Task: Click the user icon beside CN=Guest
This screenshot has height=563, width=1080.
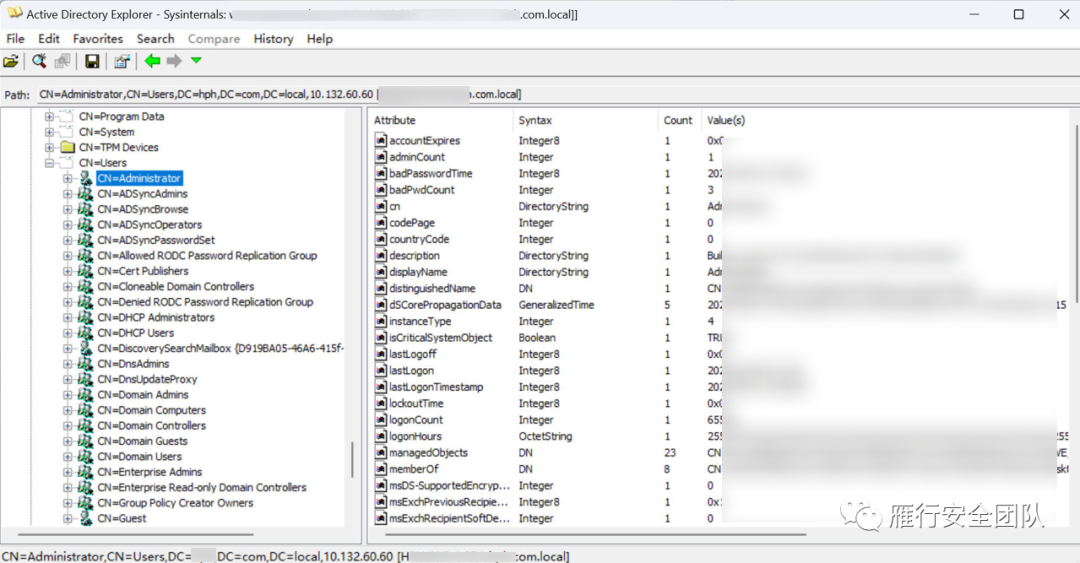Action: 85,518
